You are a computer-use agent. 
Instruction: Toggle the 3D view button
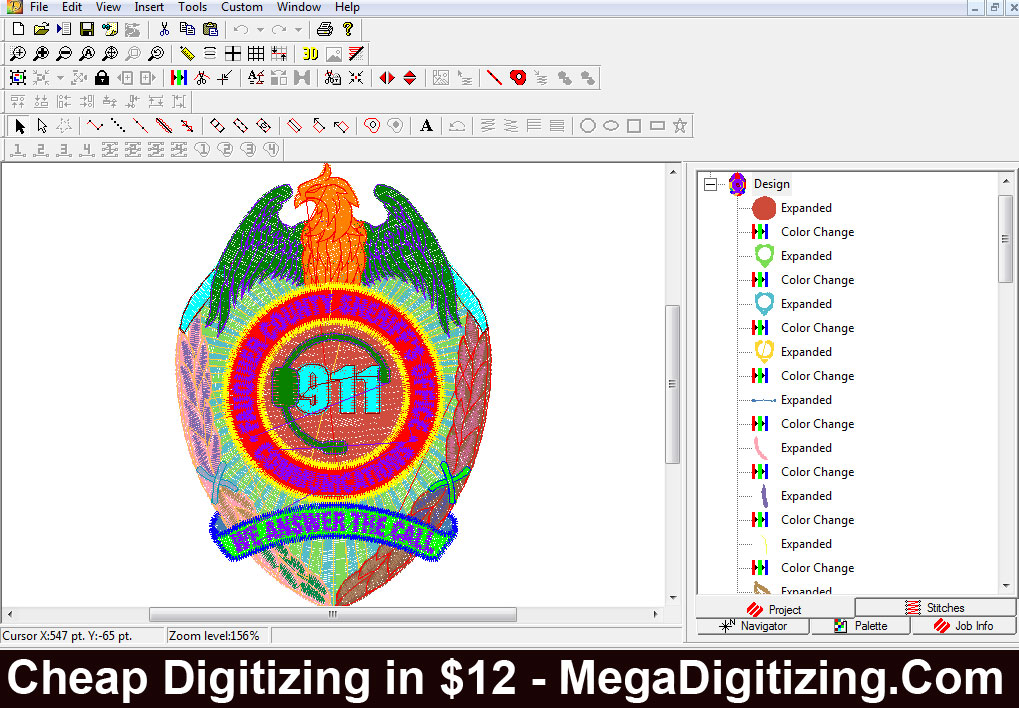311,54
